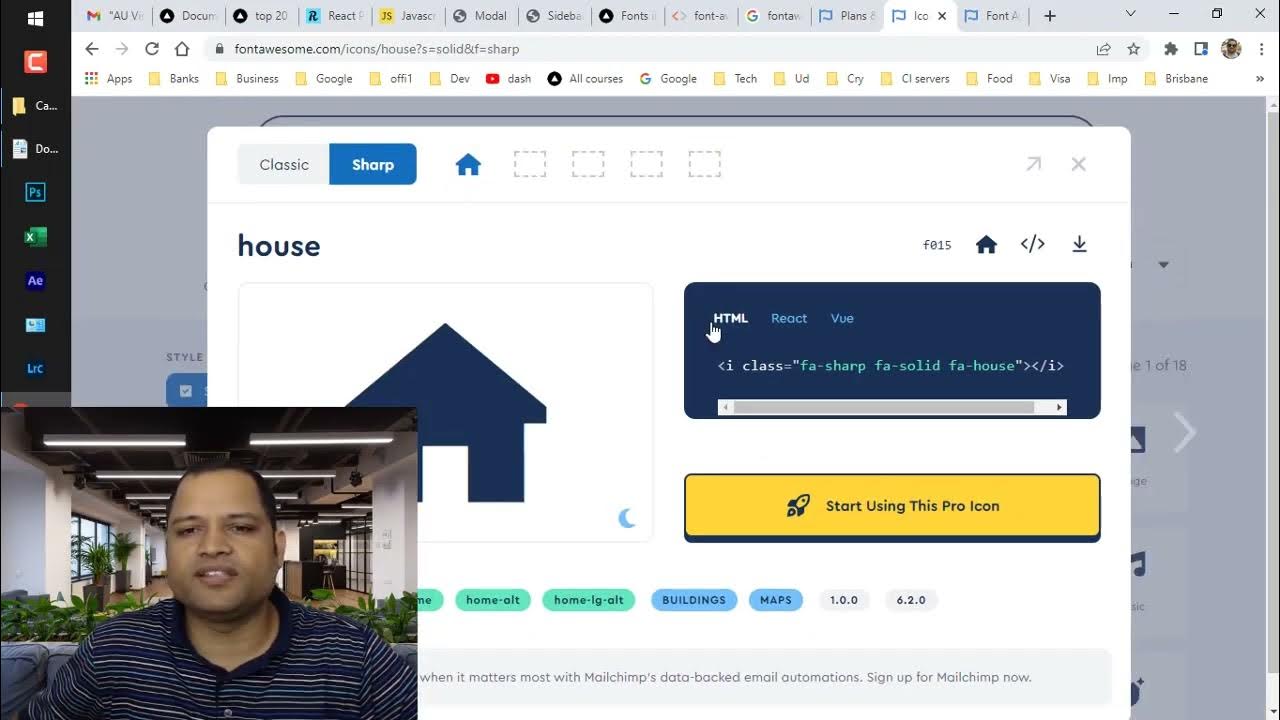The width and height of the screenshot is (1280, 720).
Task: Show more bookmarks chevron
Action: (x=1259, y=79)
